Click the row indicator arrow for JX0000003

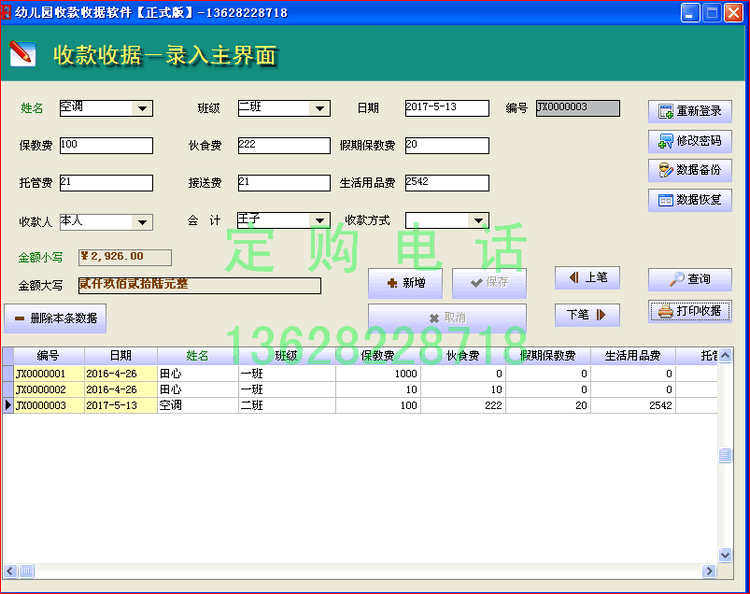8,406
